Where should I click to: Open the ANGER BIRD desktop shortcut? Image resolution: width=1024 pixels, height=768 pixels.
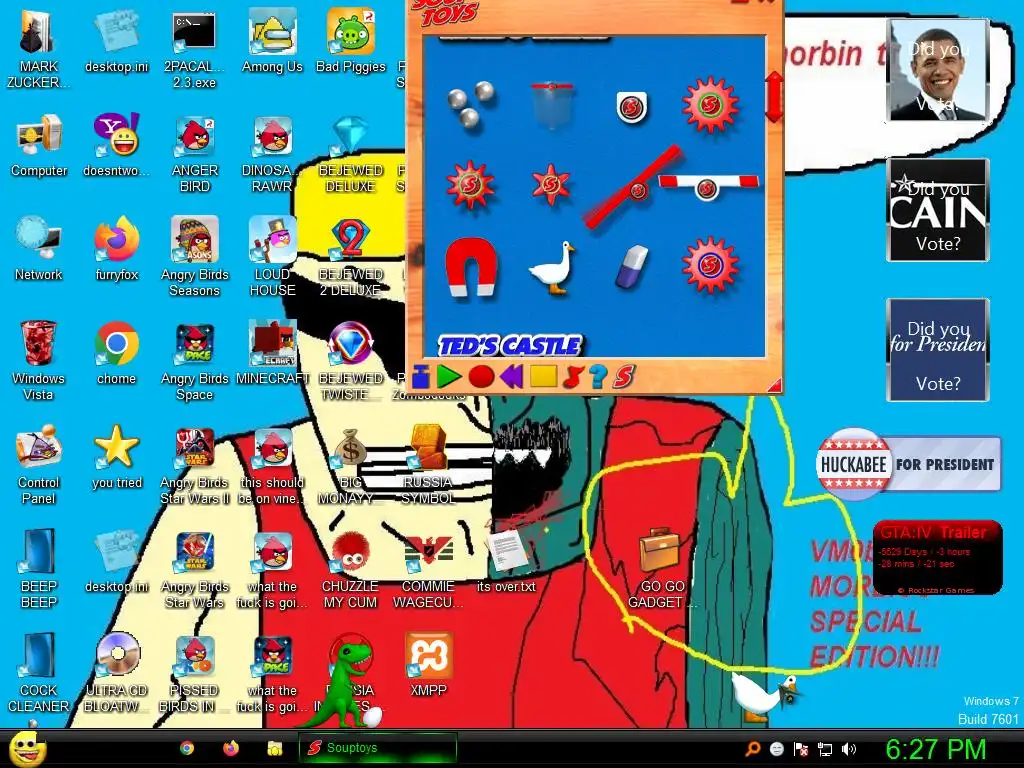pos(195,154)
